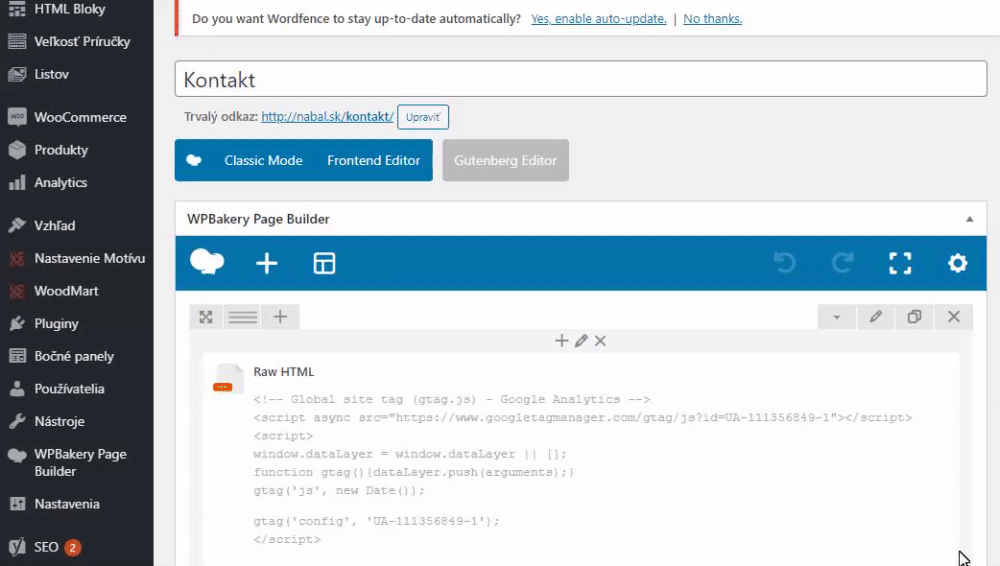The image size is (1000, 566).
Task: Open the Frontend Editor
Action: click(x=374, y=161)
